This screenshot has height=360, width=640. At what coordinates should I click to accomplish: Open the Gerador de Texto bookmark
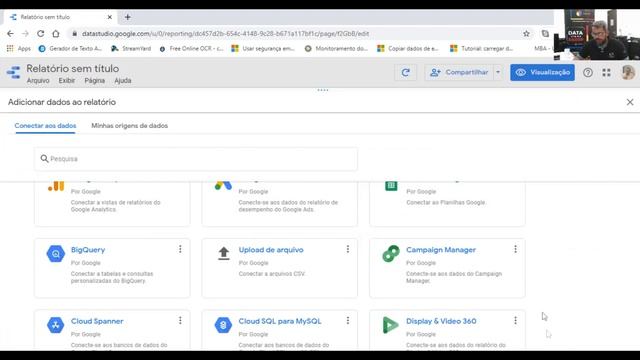(x=70, y=49)
